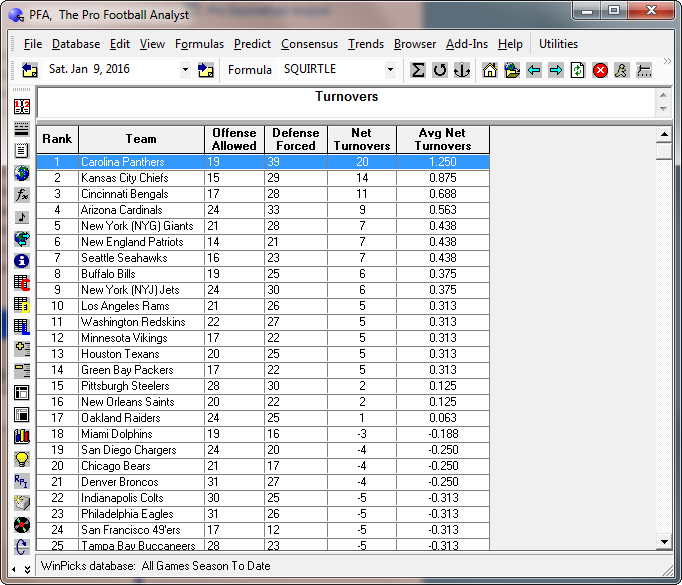This screenshot has width=682, height=585.
Task: Click the yellow light bulb icon
Action: pos(22,458)
